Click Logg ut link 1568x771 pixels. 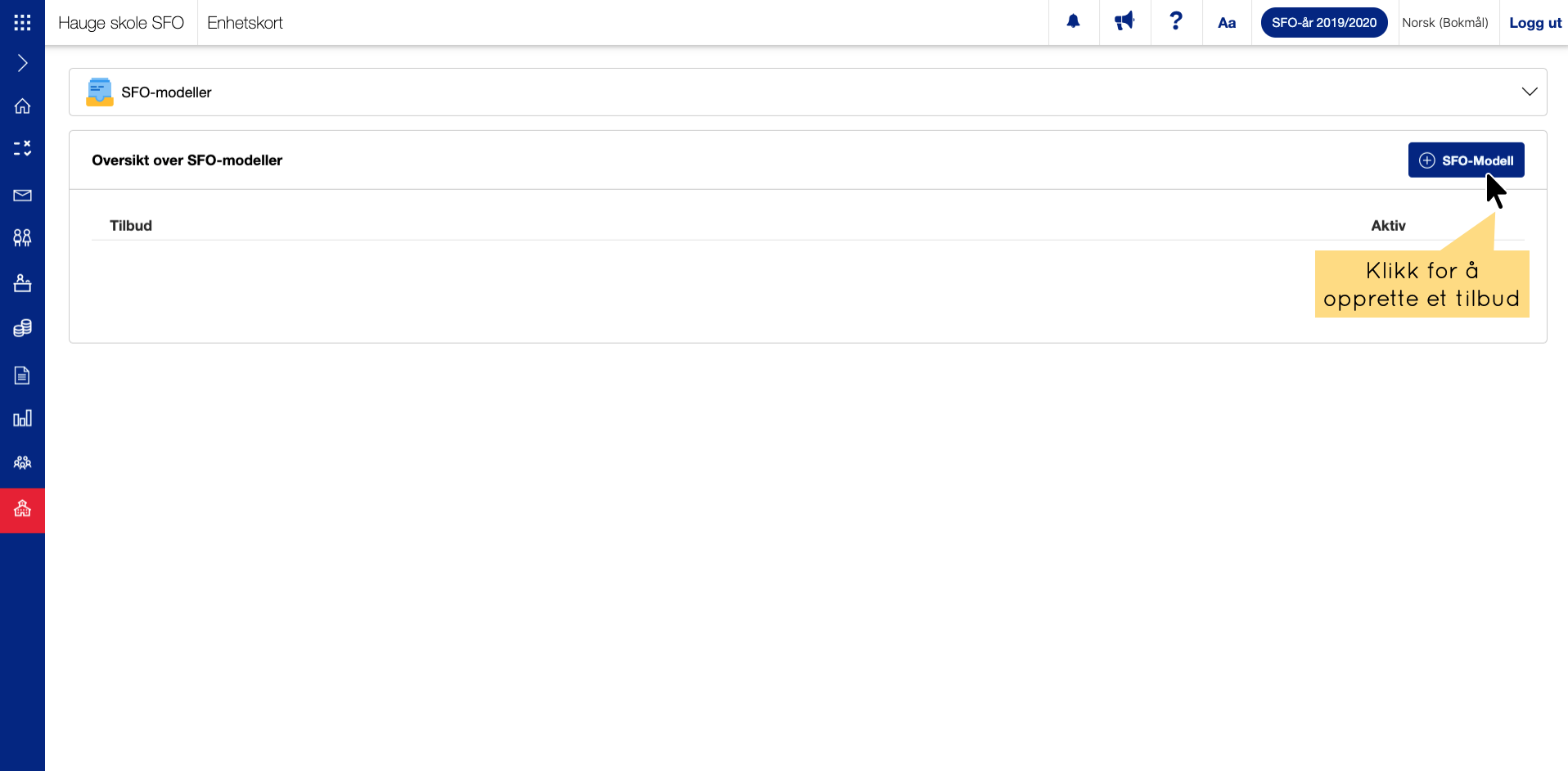click(1534, 23)
